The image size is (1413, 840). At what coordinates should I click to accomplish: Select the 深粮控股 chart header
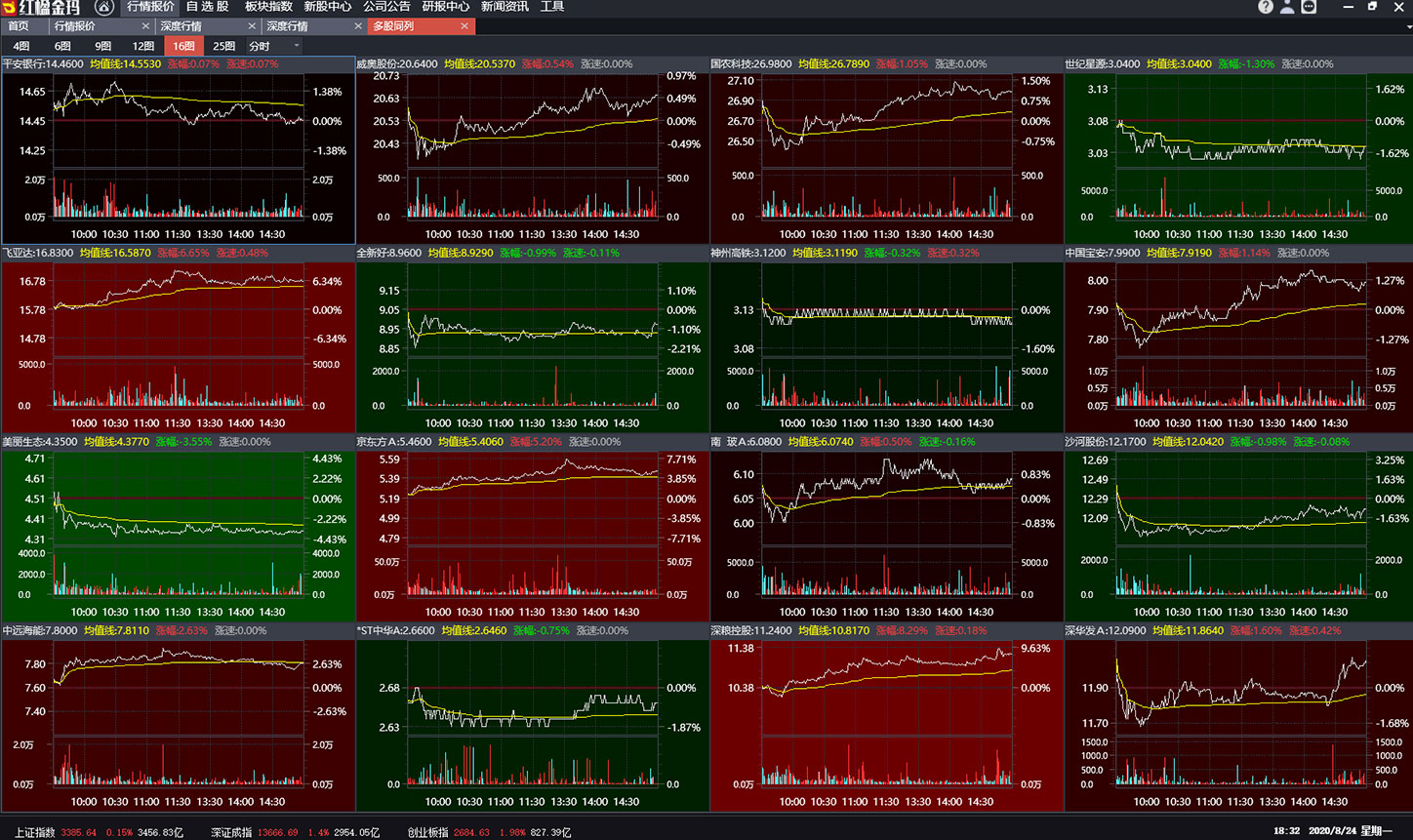(x=886, y=630)
